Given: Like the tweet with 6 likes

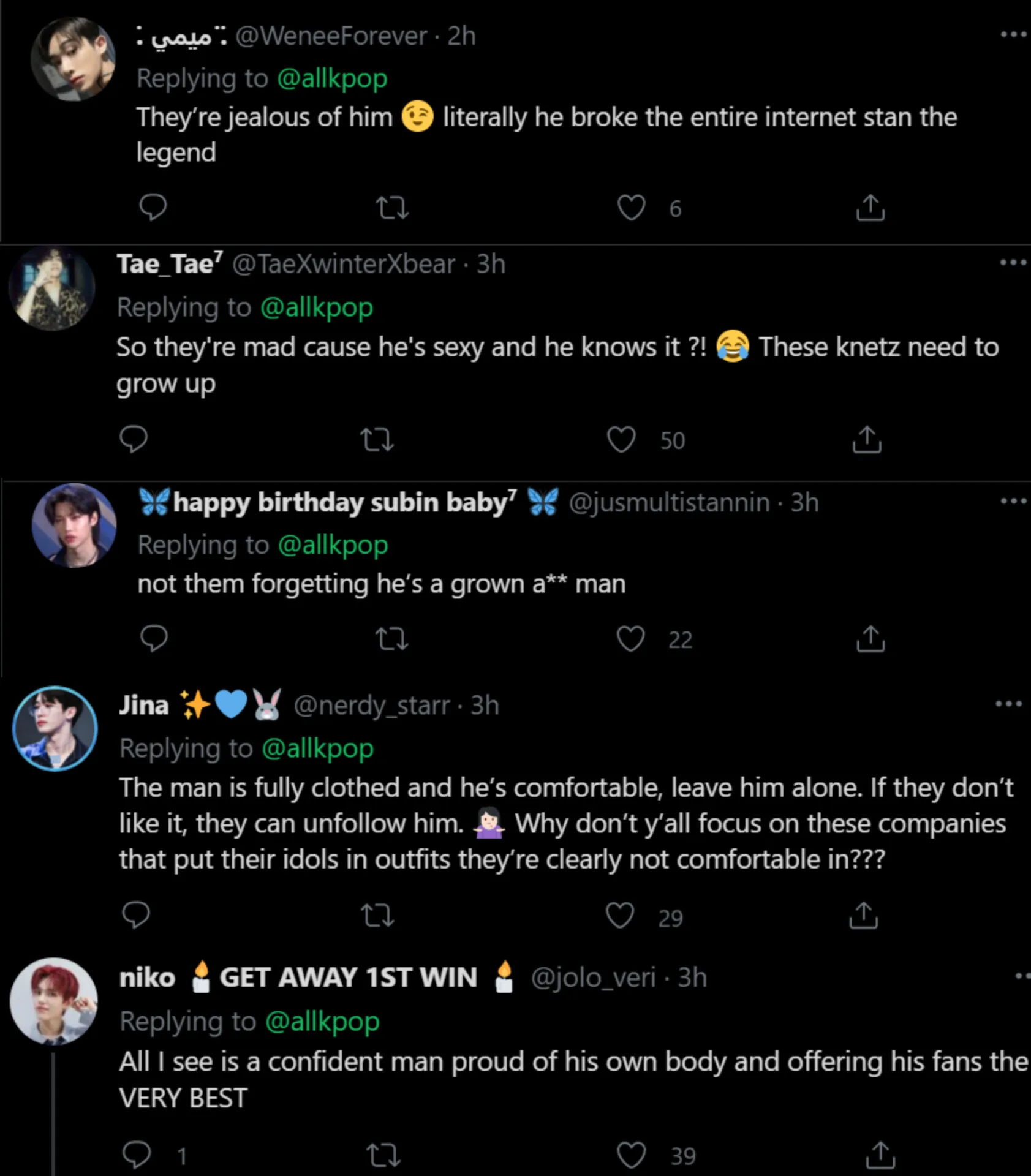Looking at the screenshot, I should pyautogui.click(x=631, y=208).
